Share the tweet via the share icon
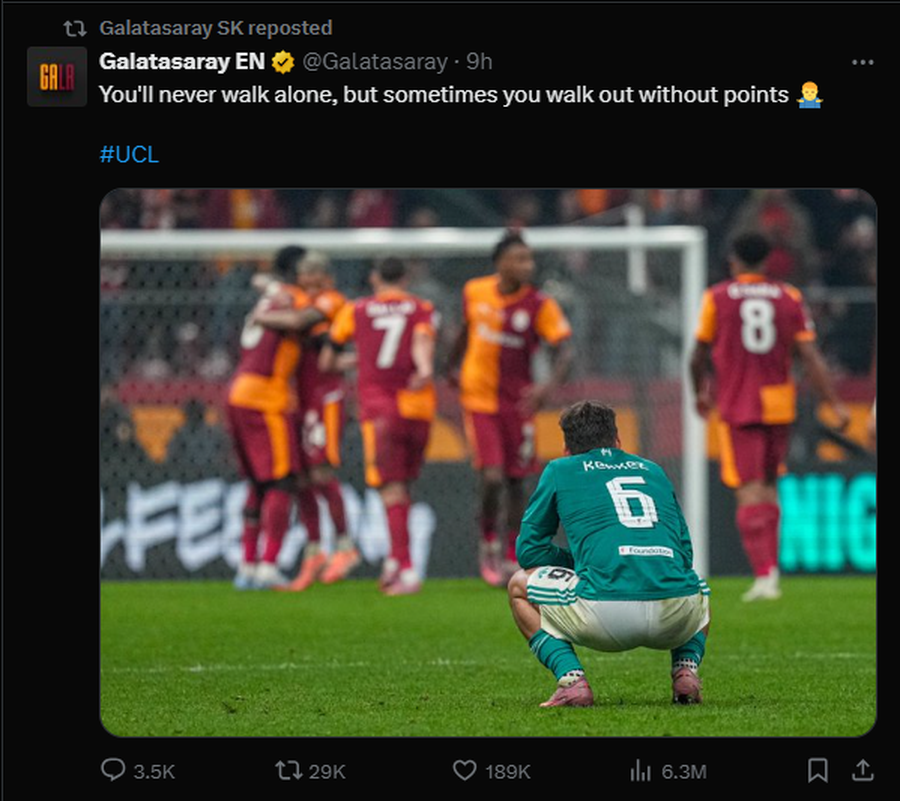Screen dimensions: 900x801 [x=861, y=771]
